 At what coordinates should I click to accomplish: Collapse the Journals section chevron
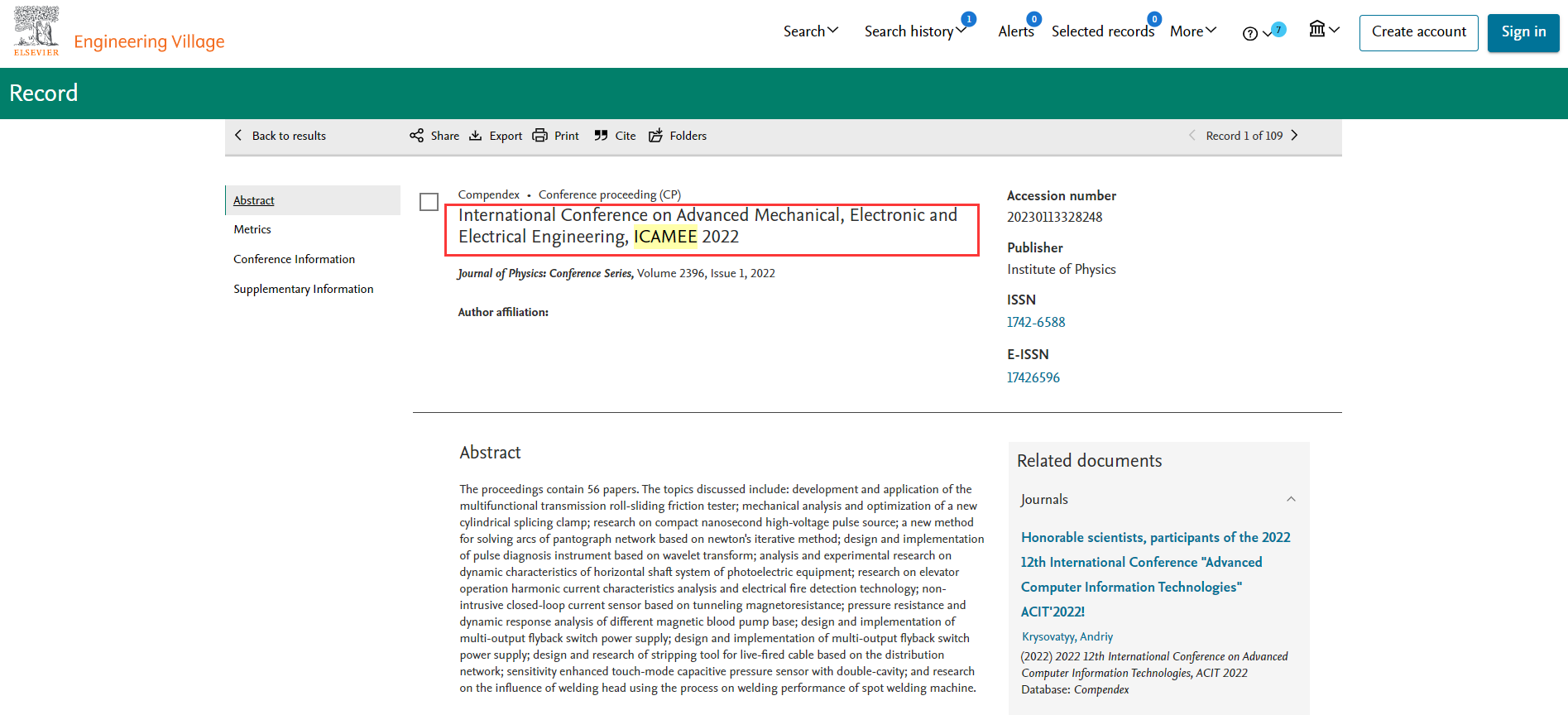click(x=1291, y=499)
